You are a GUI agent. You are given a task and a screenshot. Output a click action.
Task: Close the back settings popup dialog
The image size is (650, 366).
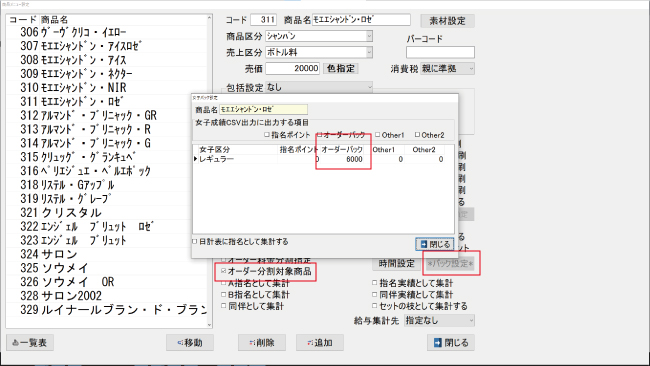(x=434, y=245)
